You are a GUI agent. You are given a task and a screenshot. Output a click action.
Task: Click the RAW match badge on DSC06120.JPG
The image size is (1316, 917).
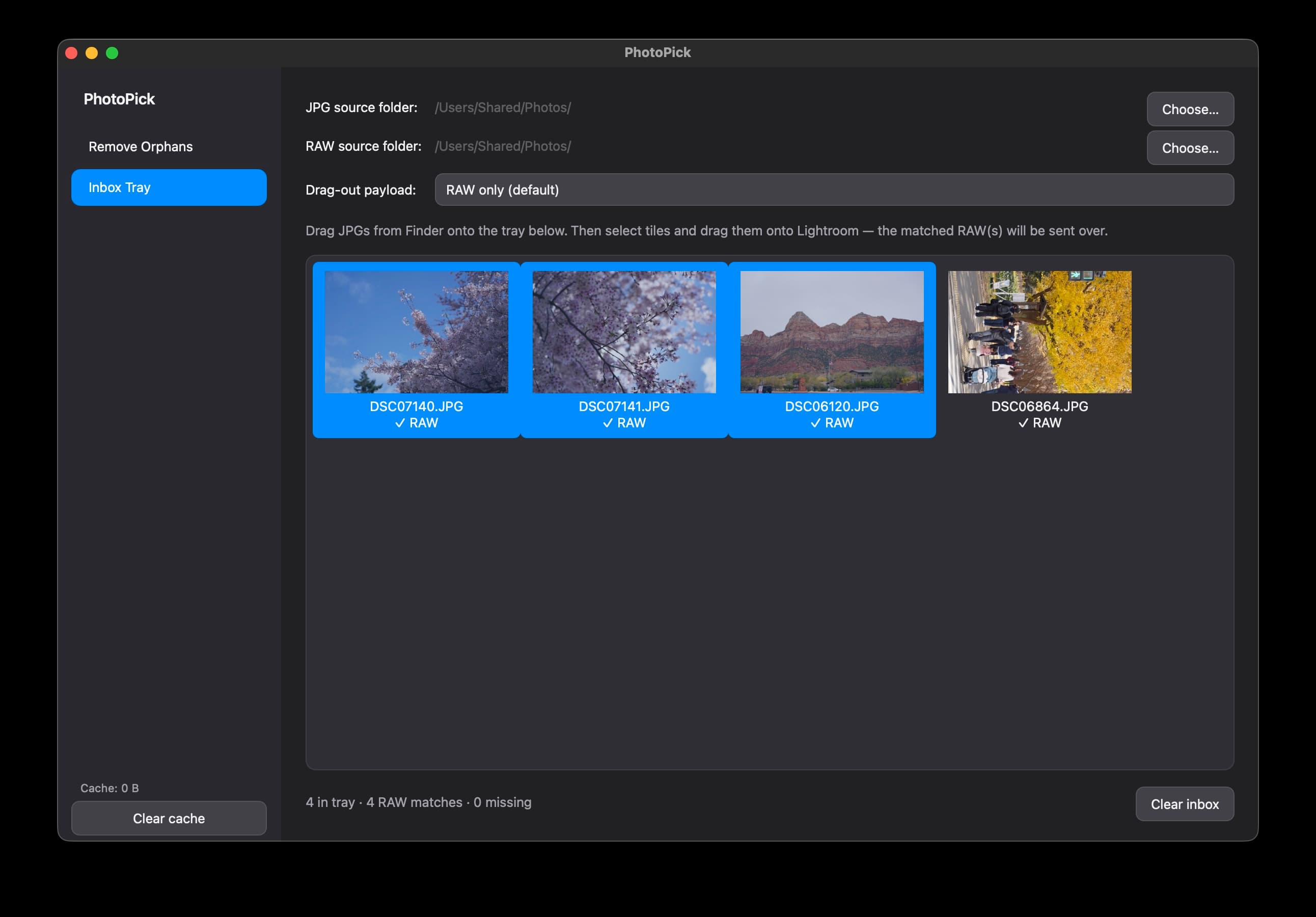[x=832, y=423]
